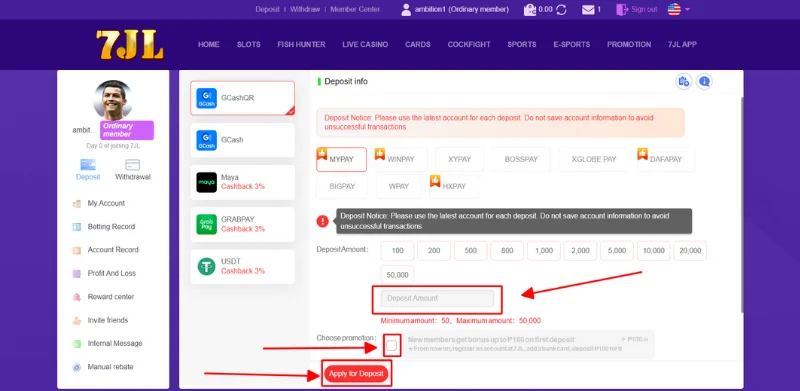Click the US flag language icon
This screenshot has width=800, height=391.
click(674, 10)
